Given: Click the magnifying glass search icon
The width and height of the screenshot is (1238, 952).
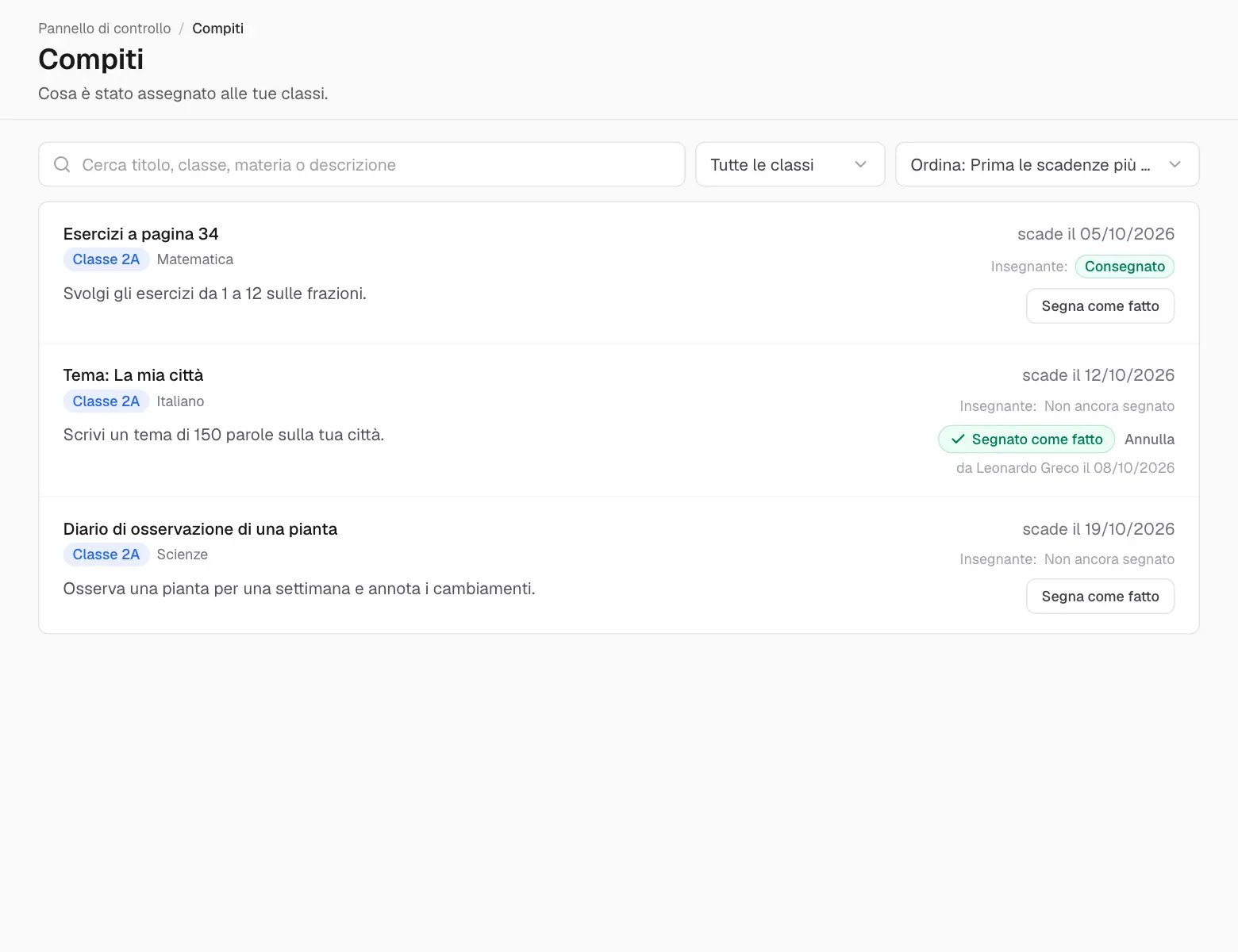Looking at the screenshot, I should 62,164.
